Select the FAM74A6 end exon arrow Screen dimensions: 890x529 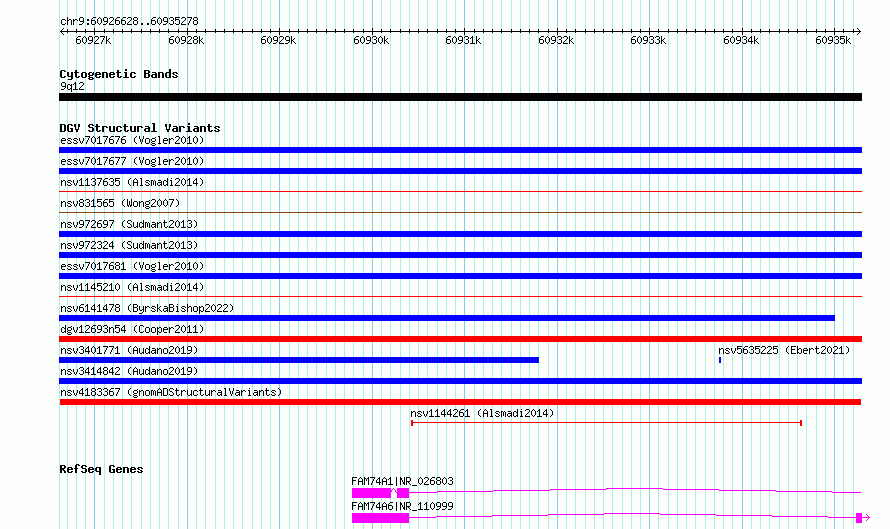coord(863,518)
